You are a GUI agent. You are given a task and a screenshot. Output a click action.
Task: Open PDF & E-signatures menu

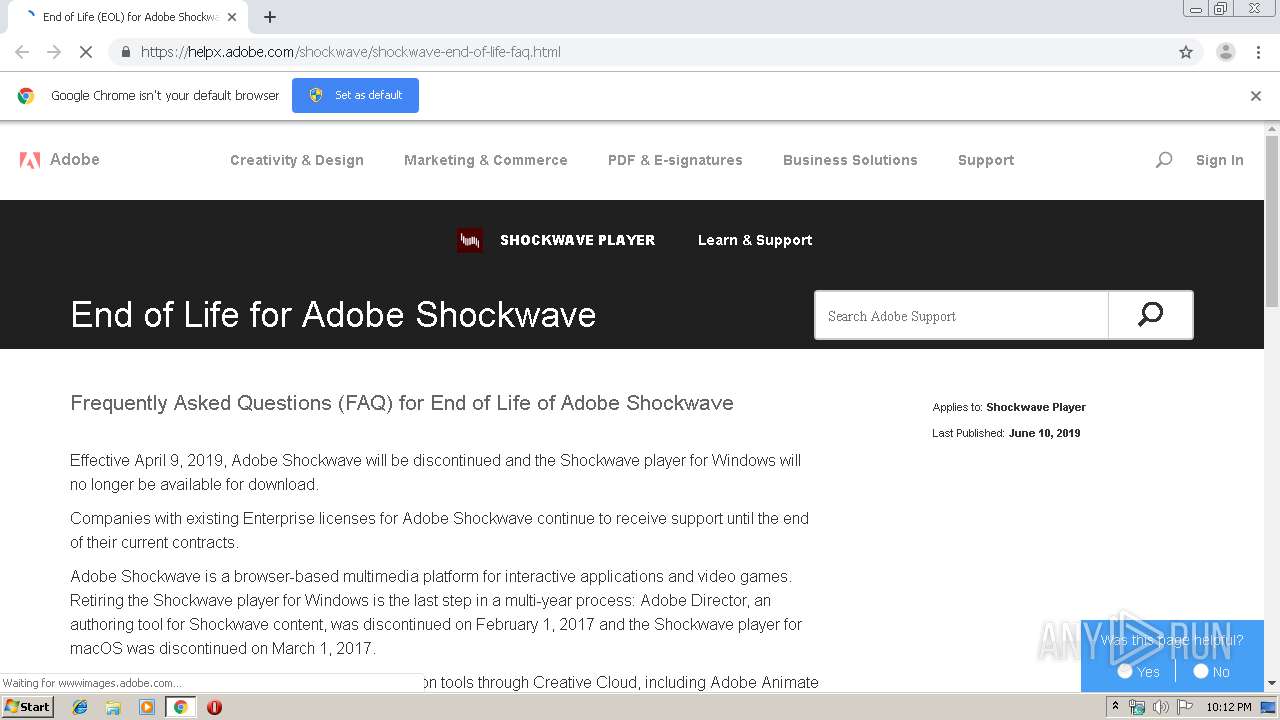point(675,160)
